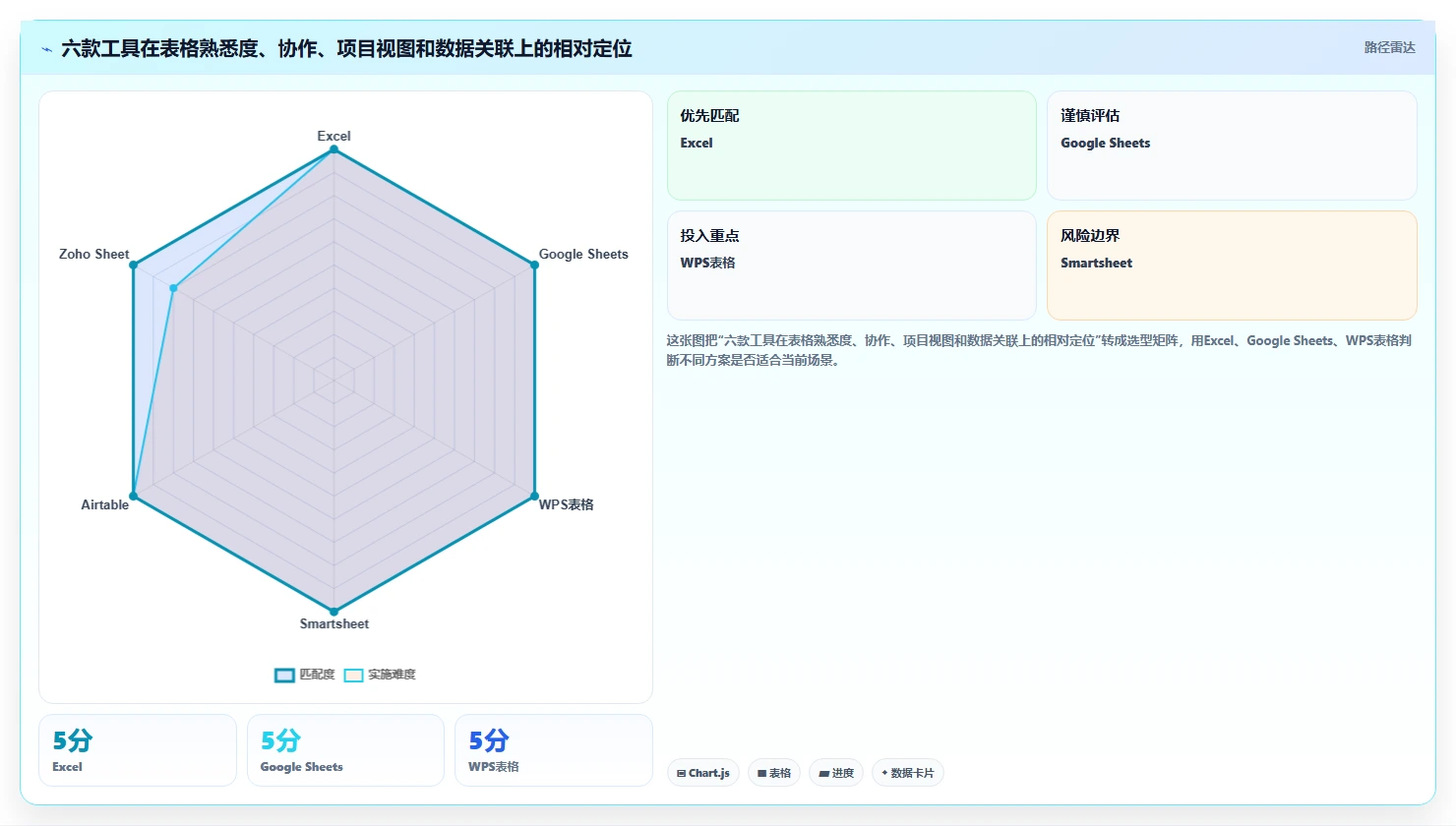1456x826 pixels.
Task: Open the 投入重点 WPS表格 card
Action: click(x=852, y=265)
